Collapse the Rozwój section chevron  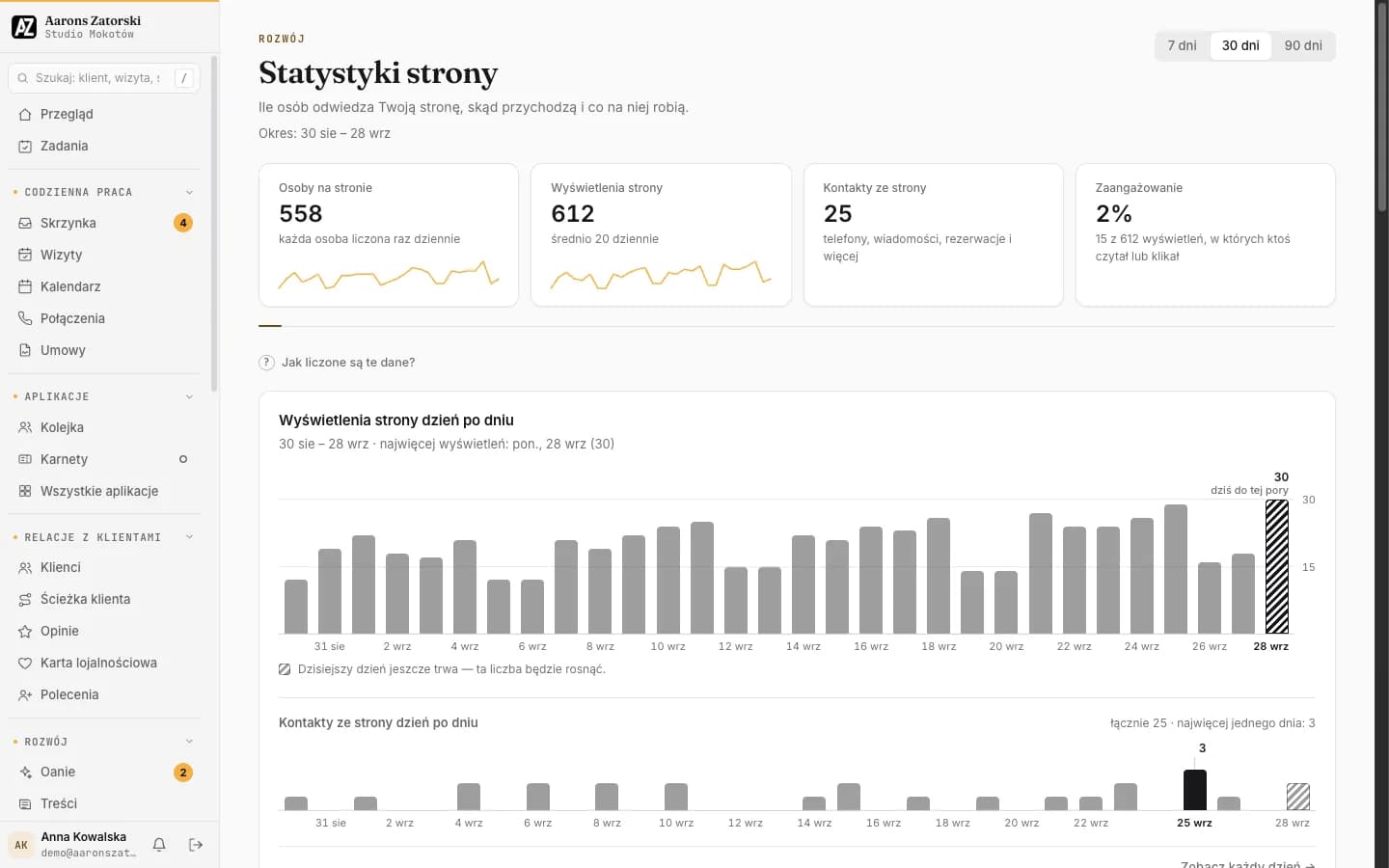pos(189,742)
